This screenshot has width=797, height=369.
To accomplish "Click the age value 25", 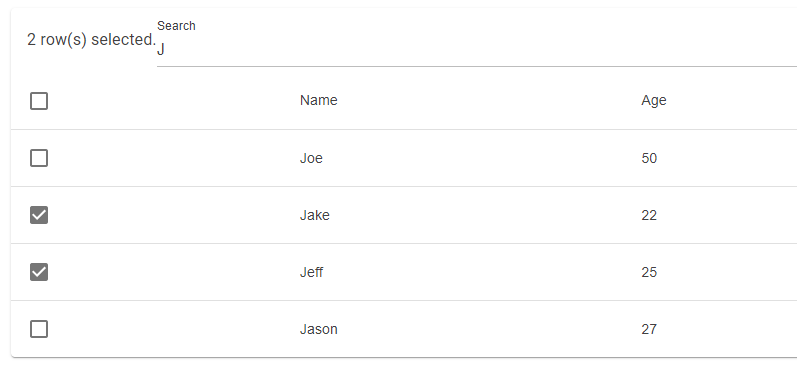I will click(x=649, y=272).
